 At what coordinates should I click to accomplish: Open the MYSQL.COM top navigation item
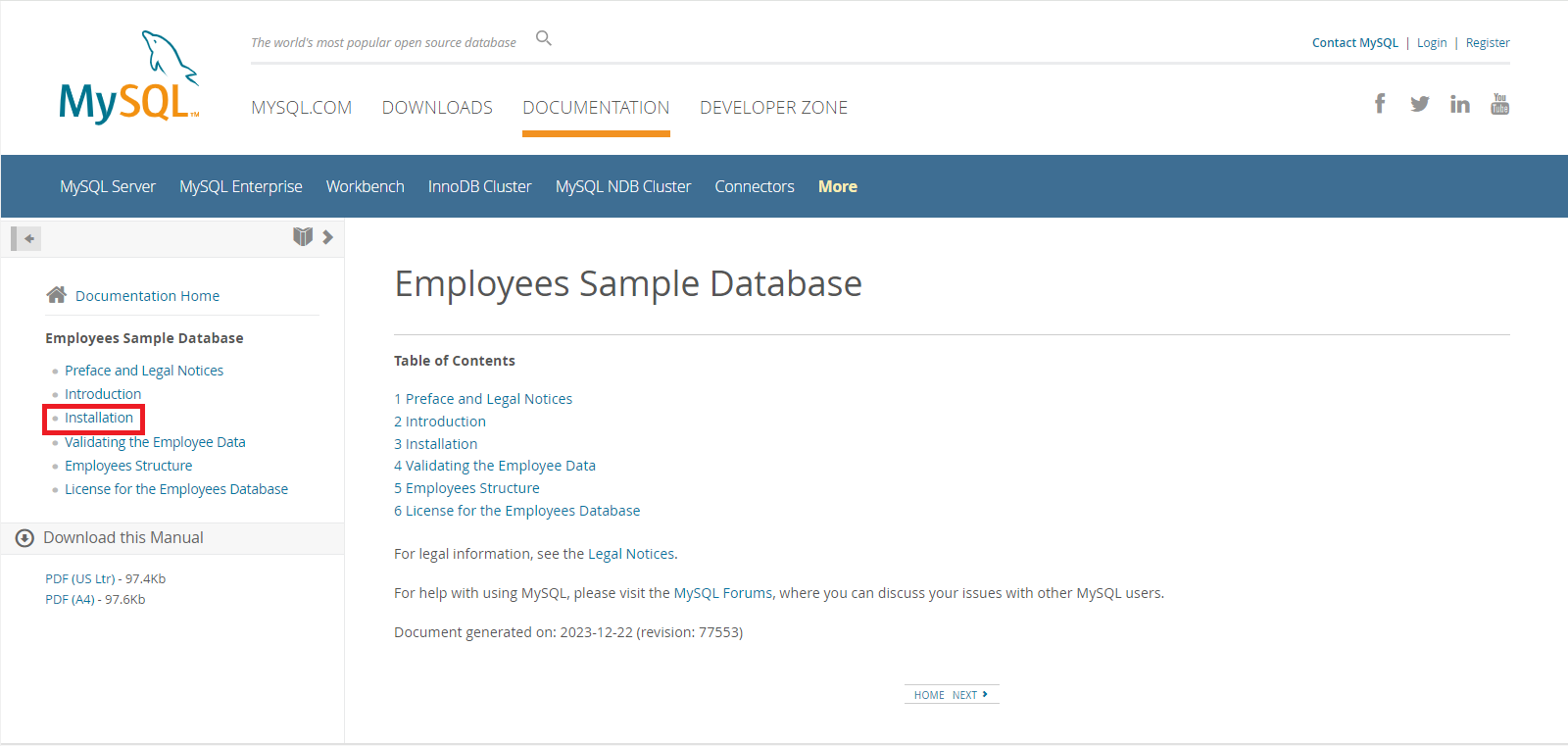[x=301, y=108]
